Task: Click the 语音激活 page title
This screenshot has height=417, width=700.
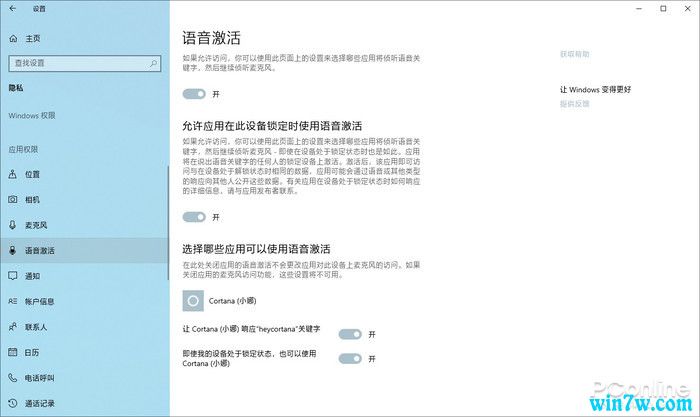Action: (211, 38)
